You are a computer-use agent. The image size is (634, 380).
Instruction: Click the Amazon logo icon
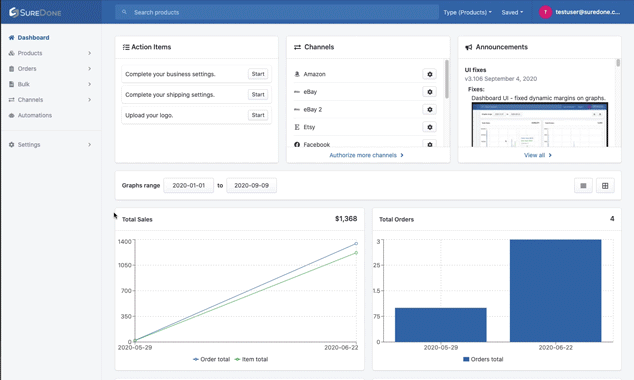tap(297, 74)
